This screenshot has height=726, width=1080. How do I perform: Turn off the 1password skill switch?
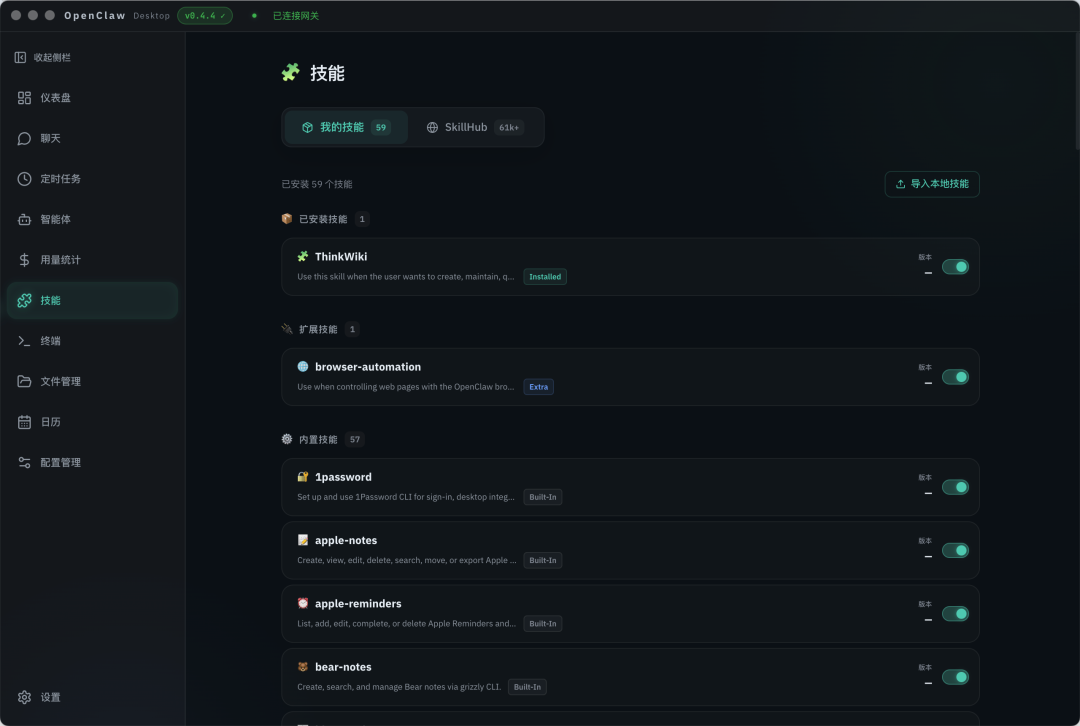955,487
